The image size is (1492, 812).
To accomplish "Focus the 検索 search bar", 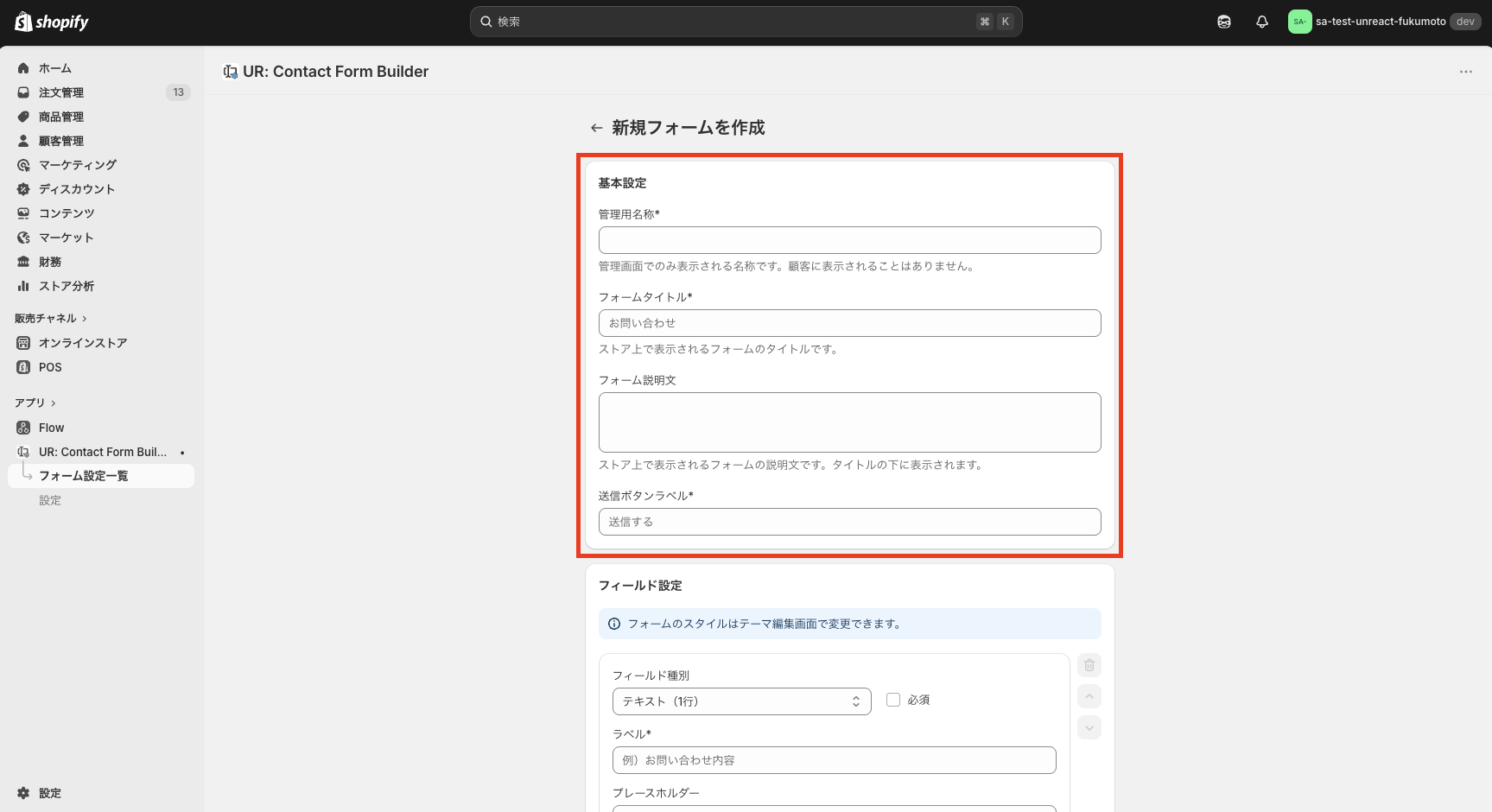I will pos(746,22).
